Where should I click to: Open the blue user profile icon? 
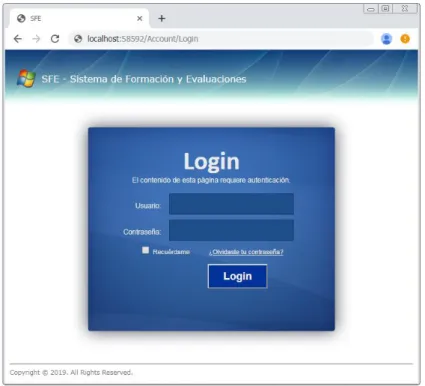386,39
